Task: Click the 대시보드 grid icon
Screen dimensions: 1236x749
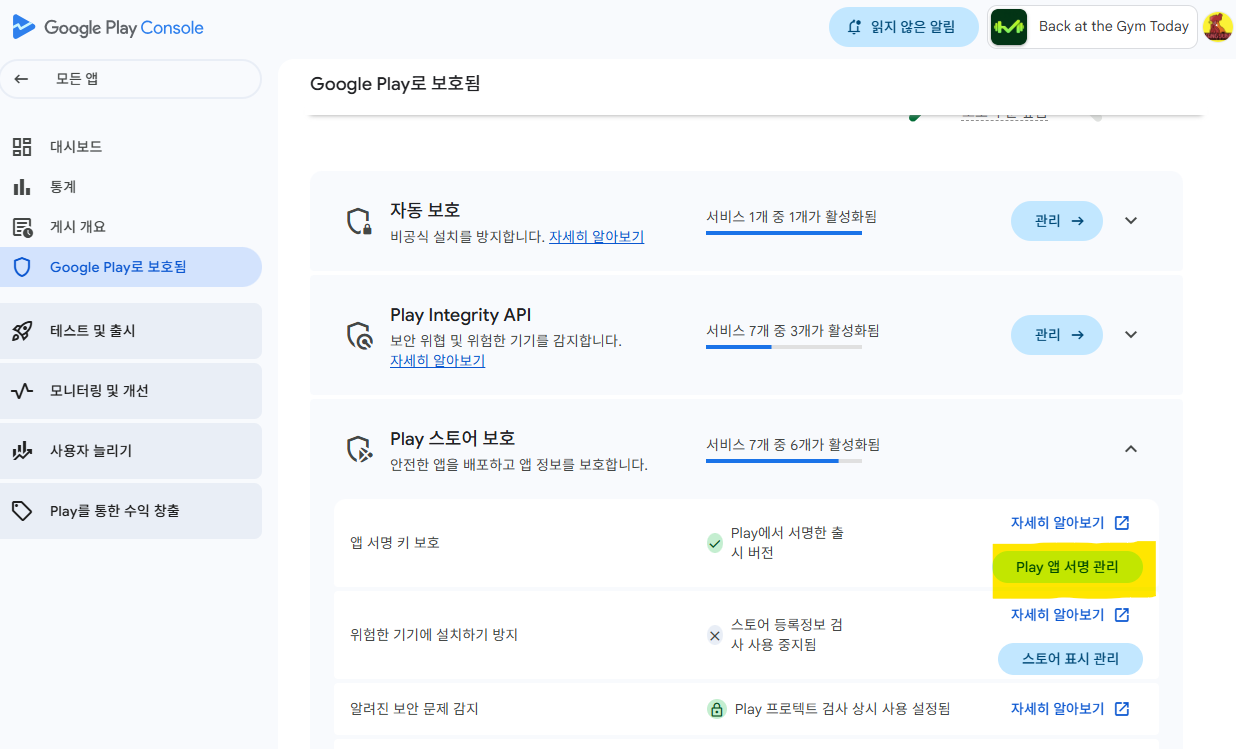Action: (22, 147)
